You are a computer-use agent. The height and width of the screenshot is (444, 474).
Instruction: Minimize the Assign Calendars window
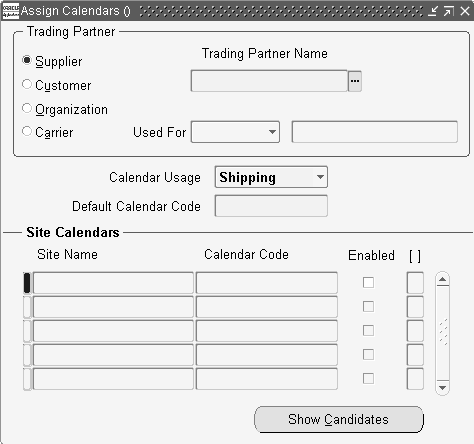pyautogui.click(x=433, y=11)
